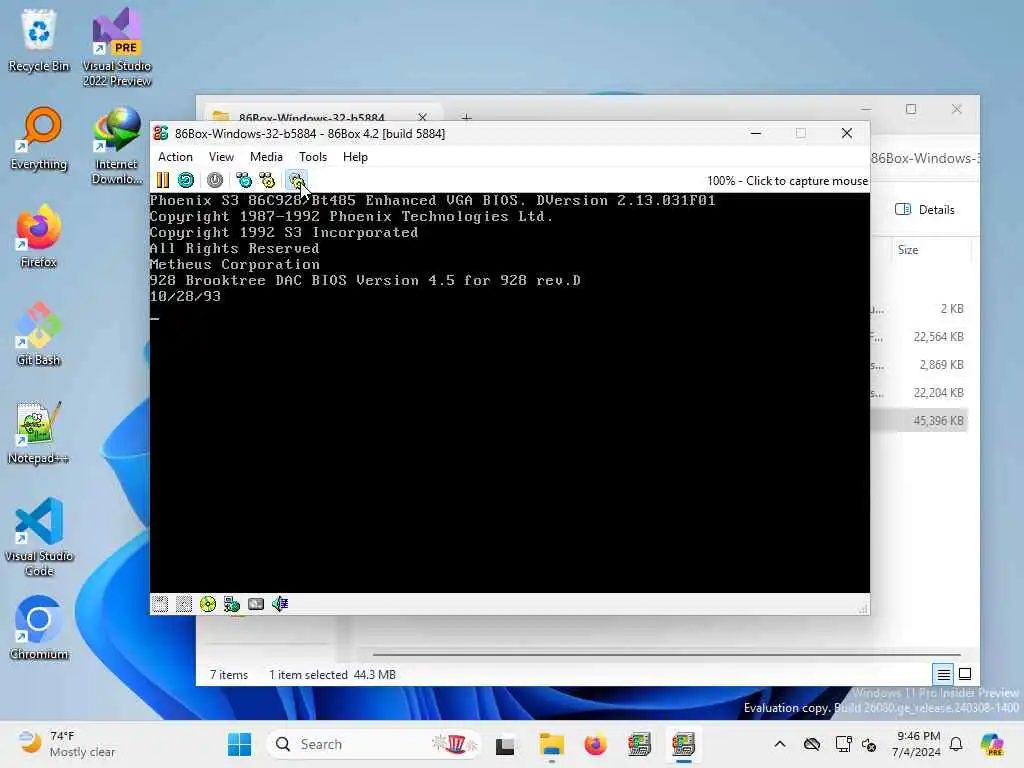Open File Explorer from taskbar

click(552, 744)
